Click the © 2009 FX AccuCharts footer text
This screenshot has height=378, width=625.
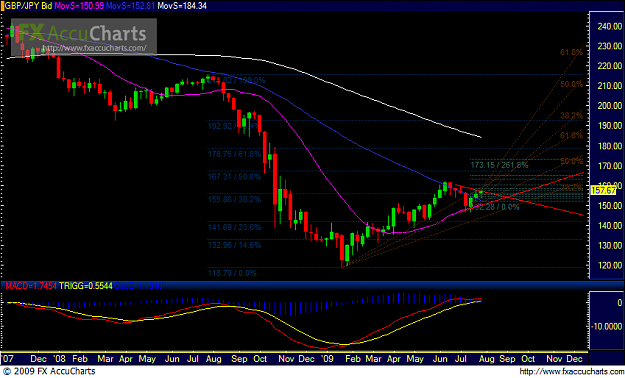[x=49, y=371]
